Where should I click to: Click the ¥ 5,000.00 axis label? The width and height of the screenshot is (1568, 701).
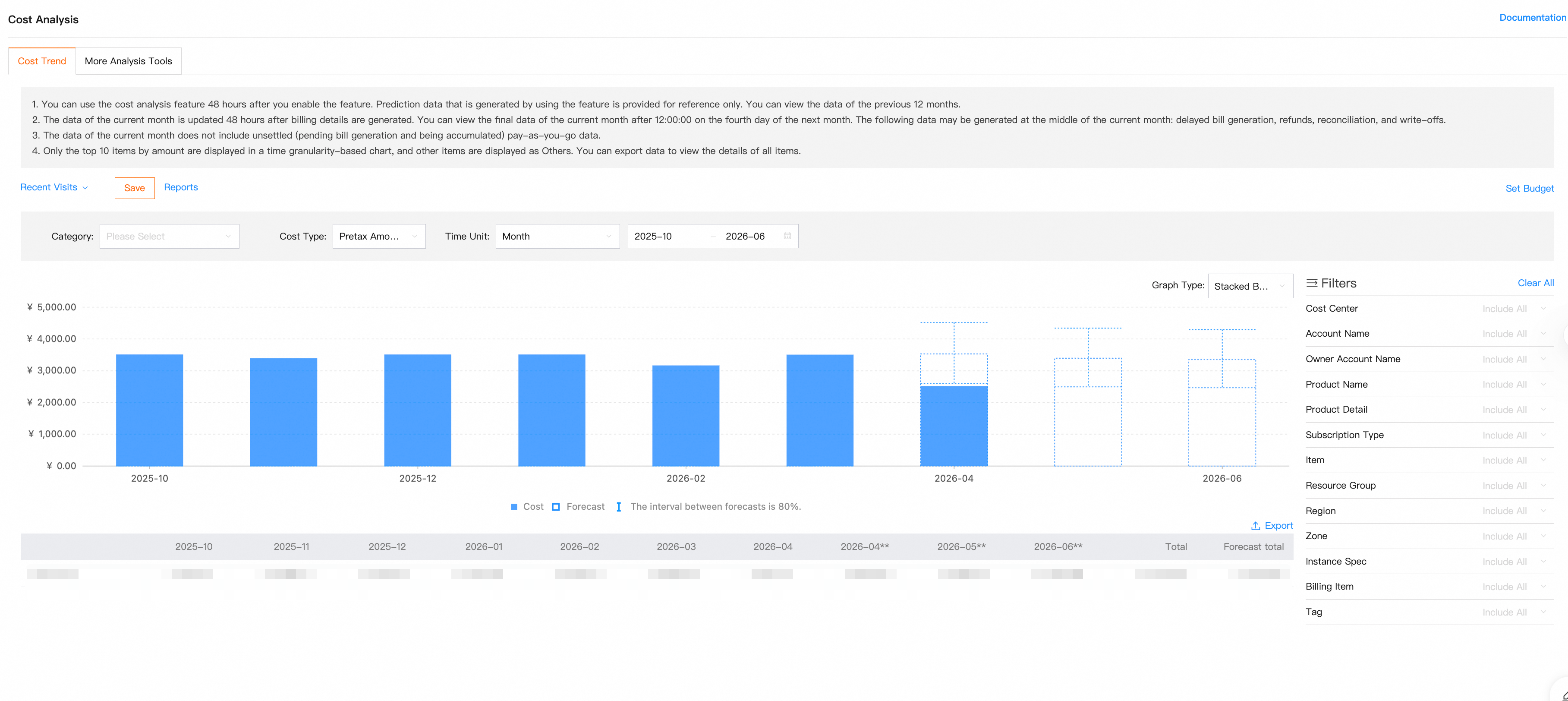coord(52,307)
